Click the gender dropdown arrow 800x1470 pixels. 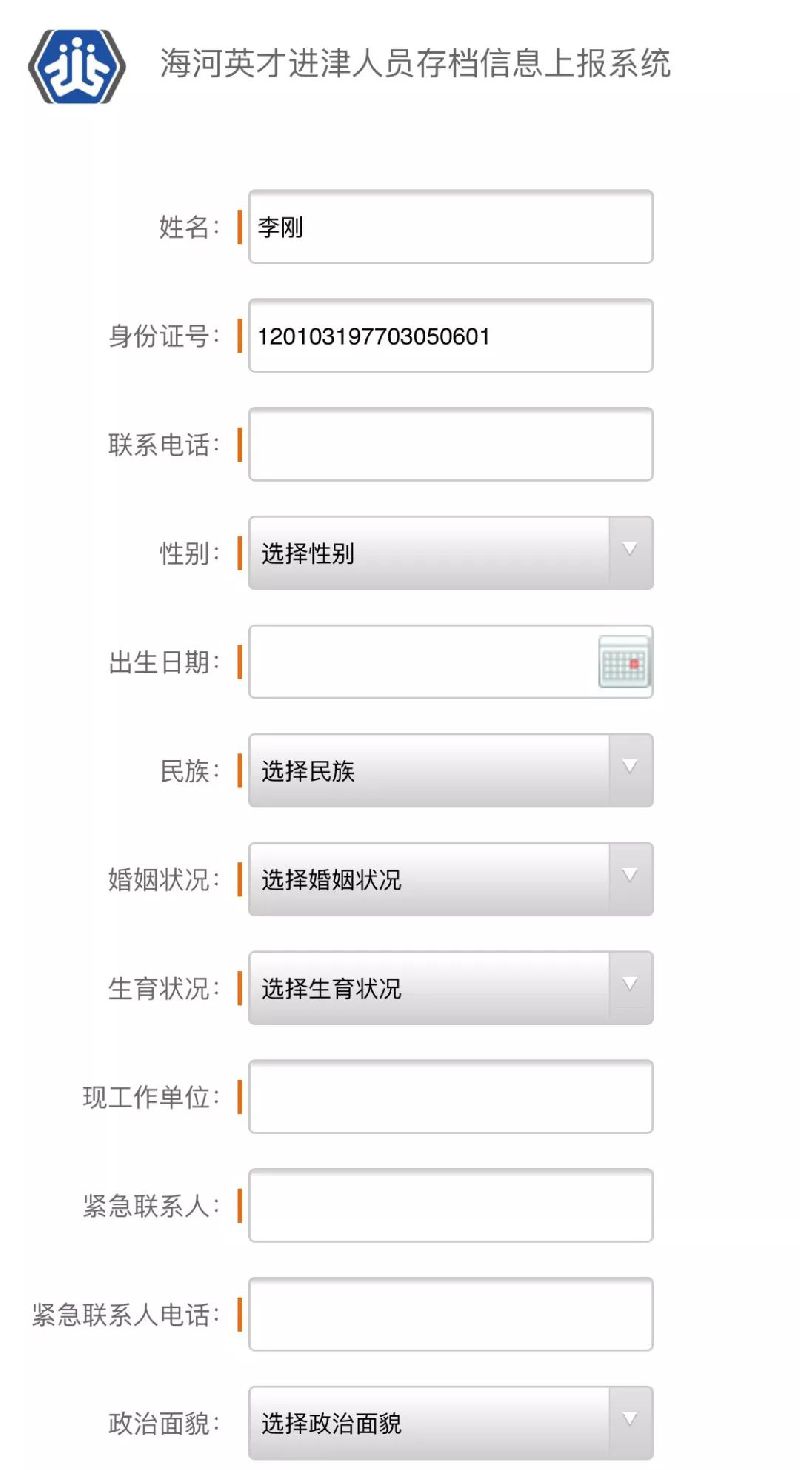tap(629, 549)
